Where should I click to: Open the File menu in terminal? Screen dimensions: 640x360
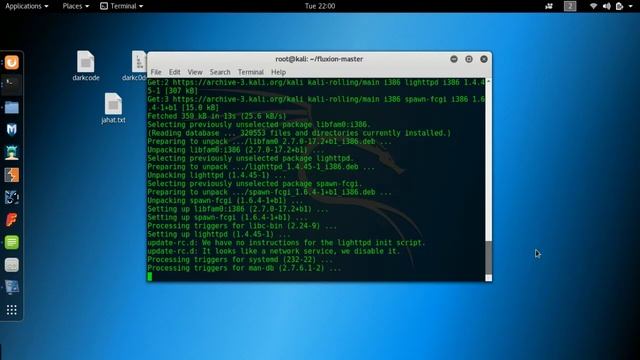156,72
